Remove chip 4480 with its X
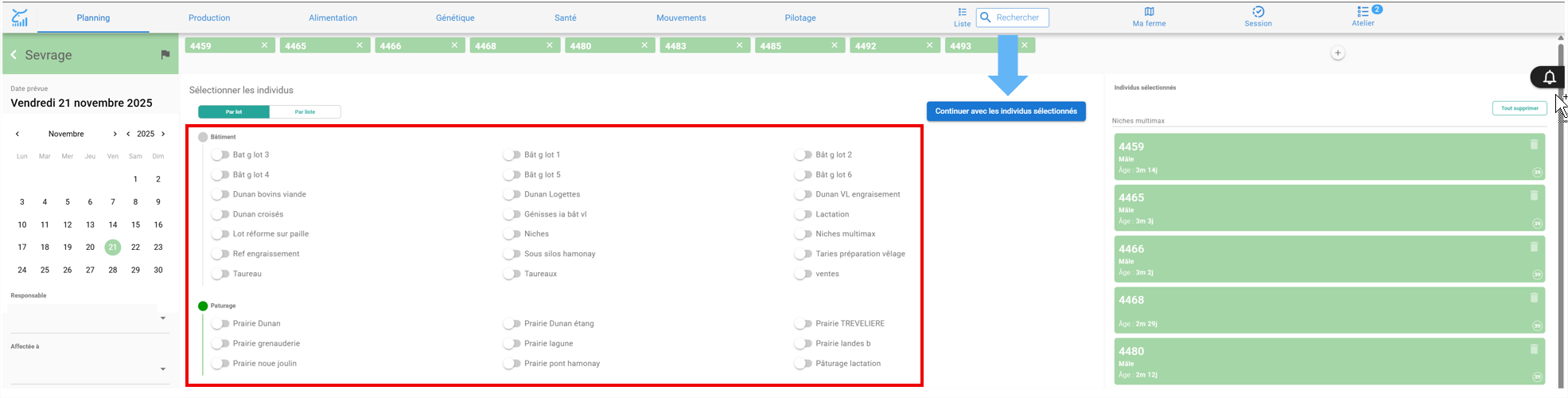This screenshot has width=1568, height=398. click(644, 45)
